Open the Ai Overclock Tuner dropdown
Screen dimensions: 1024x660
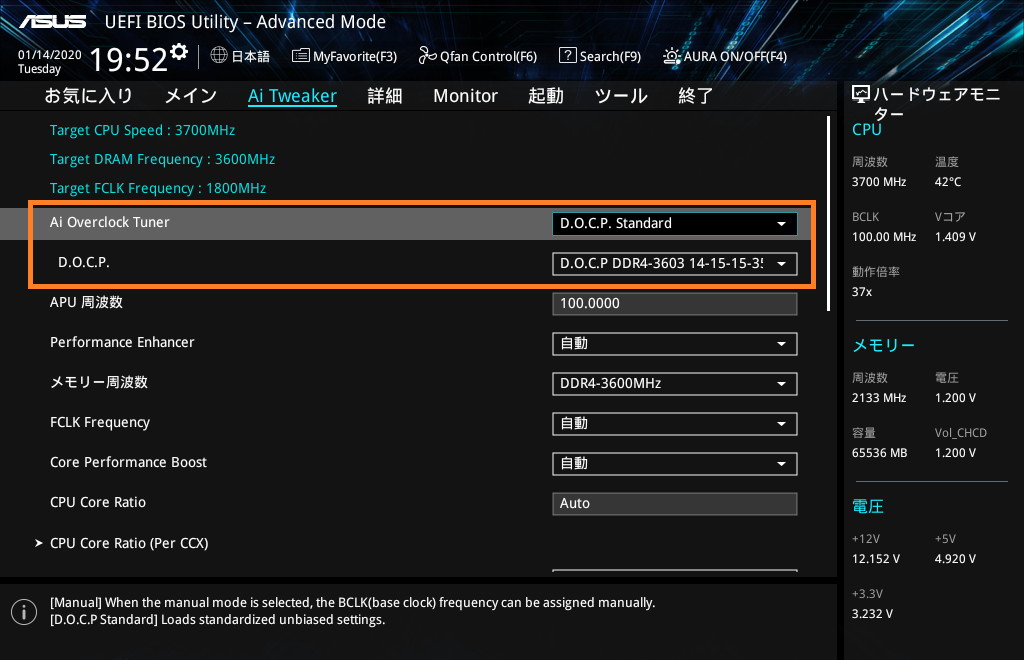(675, 223)
